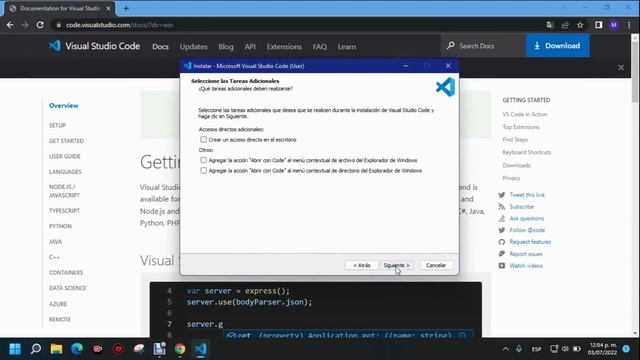
Task: Open the Blog nav item
Action: [x=226, y=47]
